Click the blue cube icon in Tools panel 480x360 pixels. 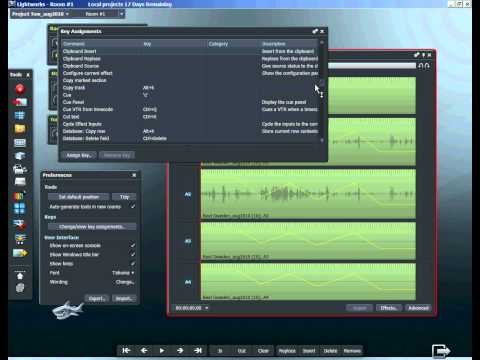20,156
